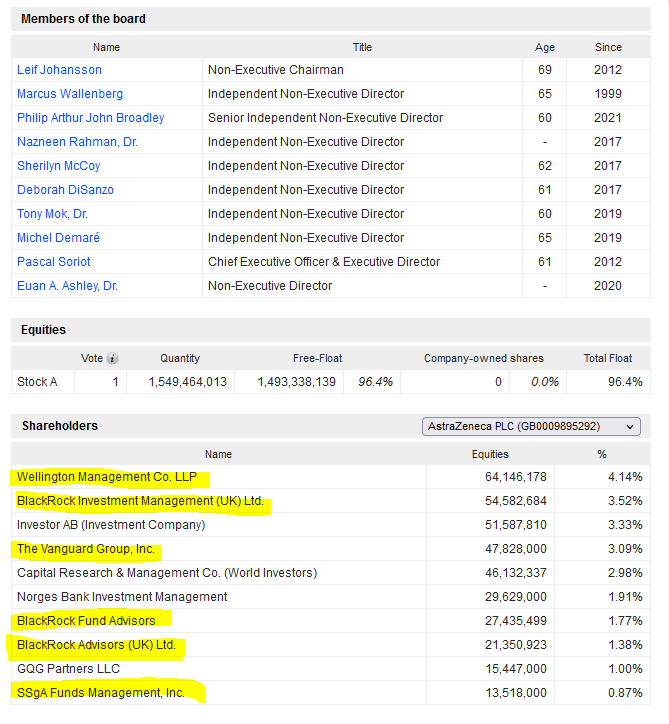This screenshot has width=669, height=724.
Task: Open Marcus Wallenberg profile link
Action: tap(70, 94)
